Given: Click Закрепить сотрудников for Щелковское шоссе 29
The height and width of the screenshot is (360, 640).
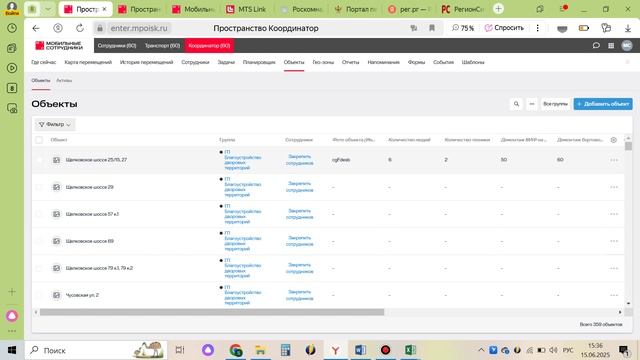Looking at the screenshot, I should 300,187.
